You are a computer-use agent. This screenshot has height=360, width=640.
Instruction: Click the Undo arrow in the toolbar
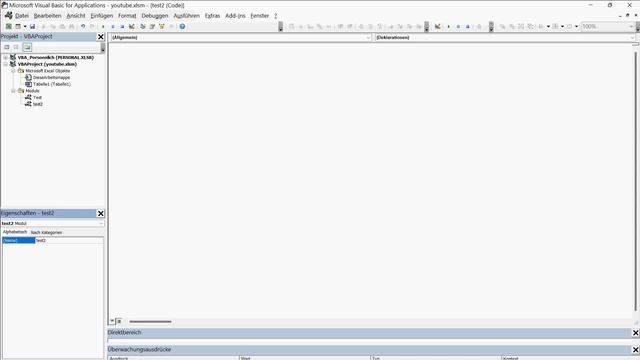(83, 27)
